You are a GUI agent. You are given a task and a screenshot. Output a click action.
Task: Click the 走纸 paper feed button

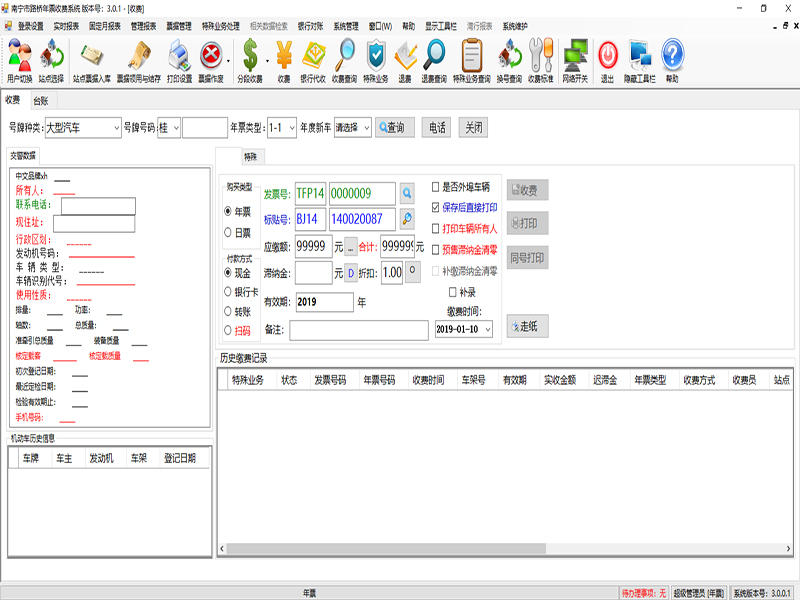coord(528,326)
